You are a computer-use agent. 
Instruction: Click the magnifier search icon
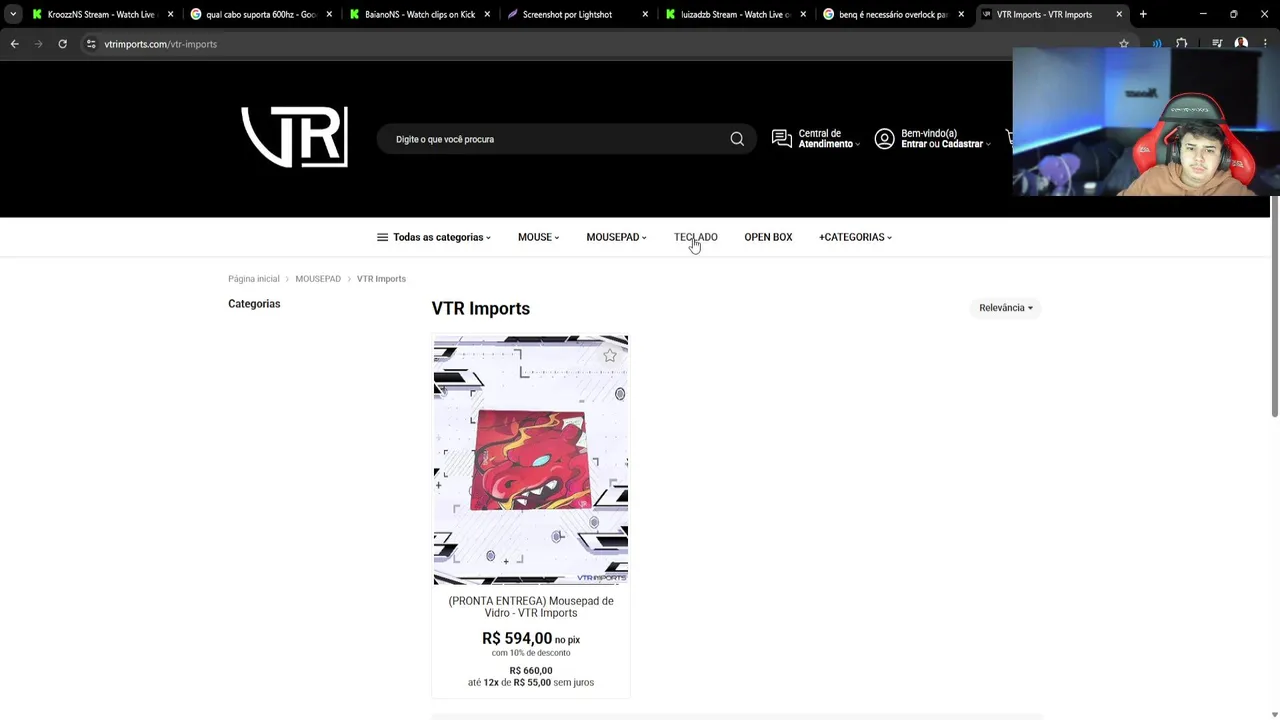(x=737, y=139)
